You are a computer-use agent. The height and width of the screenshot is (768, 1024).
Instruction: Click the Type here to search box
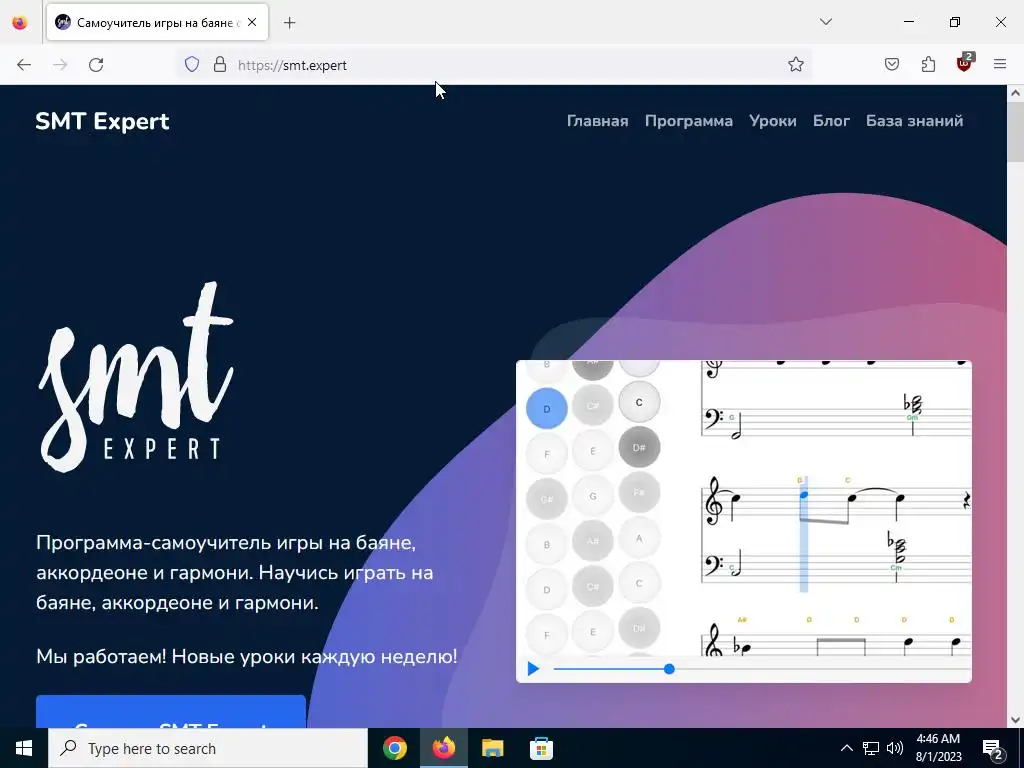(208, 748)
